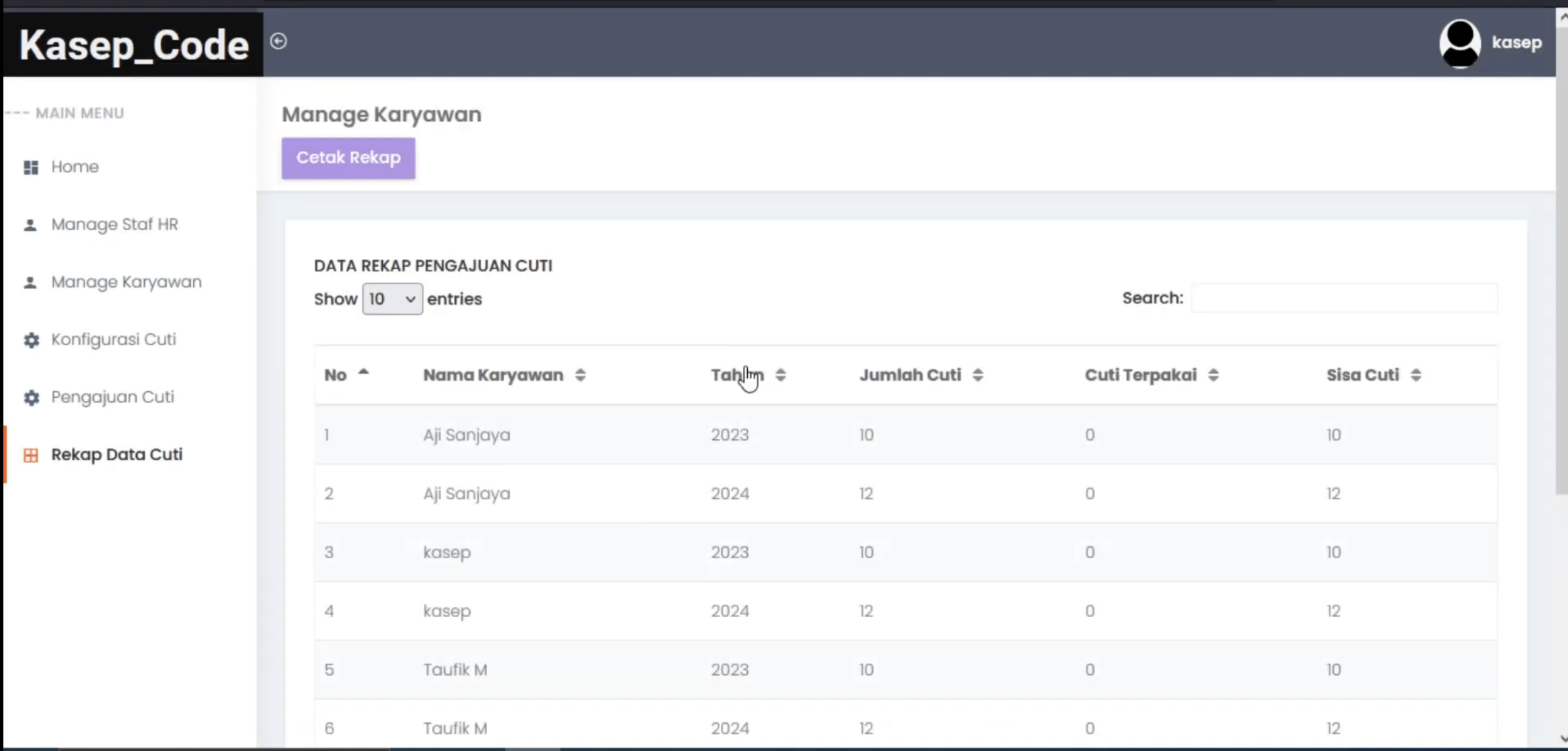1568x751 pixels.
Task: Click the Home dashboard icon in sidebar
Action: (x=31, y=167)
